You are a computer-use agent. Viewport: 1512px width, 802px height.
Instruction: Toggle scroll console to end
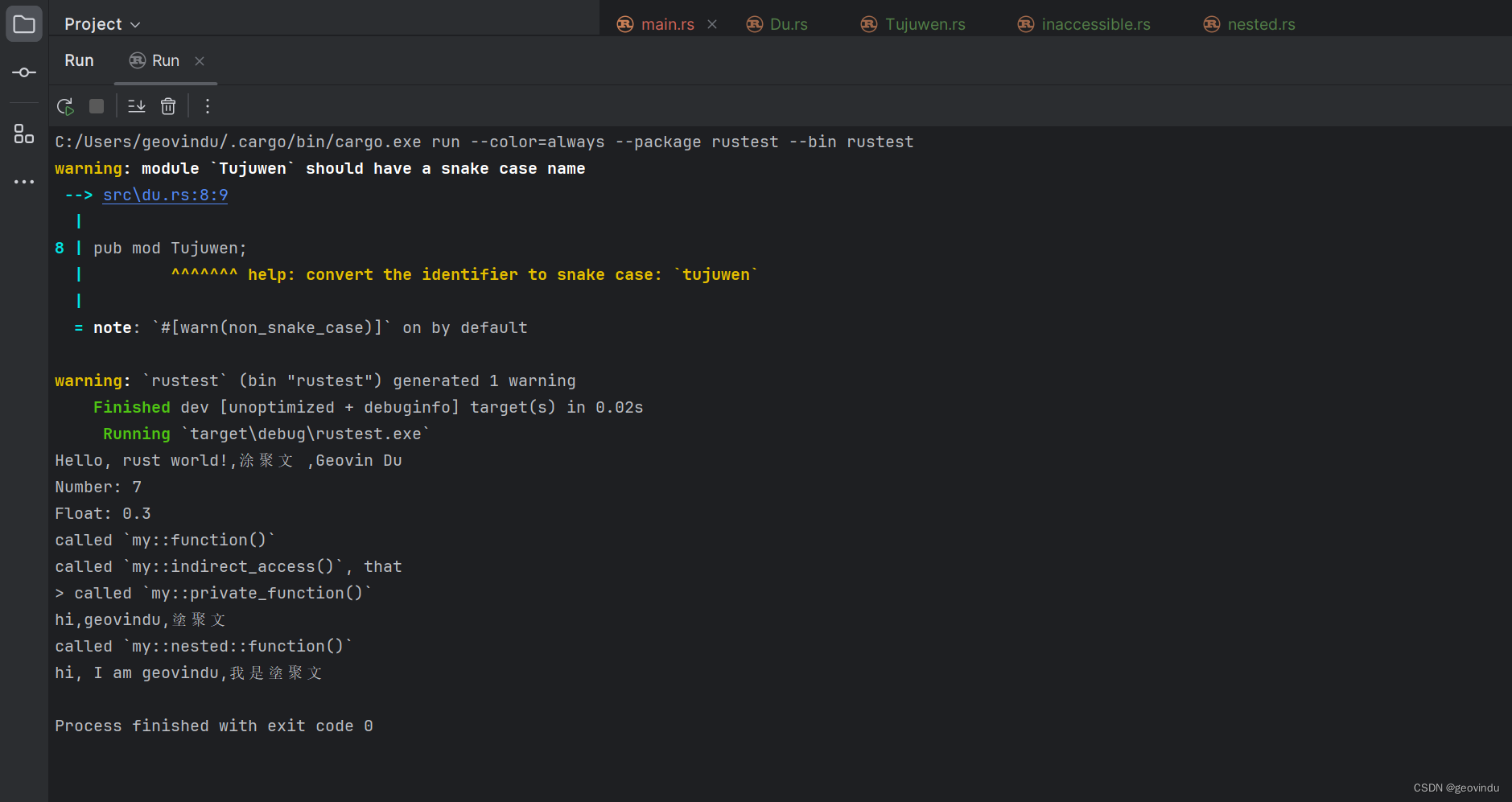[x=136, y=105]
